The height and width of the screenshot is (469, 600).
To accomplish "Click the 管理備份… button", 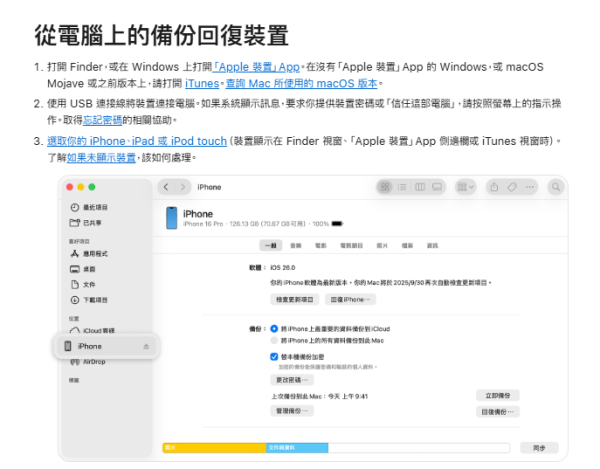I will [292, 411].
